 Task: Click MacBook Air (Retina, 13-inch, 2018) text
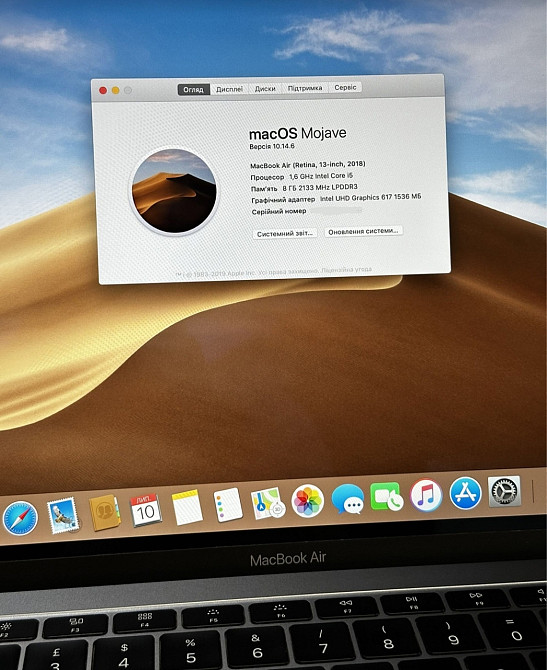(x=308, y=165)
